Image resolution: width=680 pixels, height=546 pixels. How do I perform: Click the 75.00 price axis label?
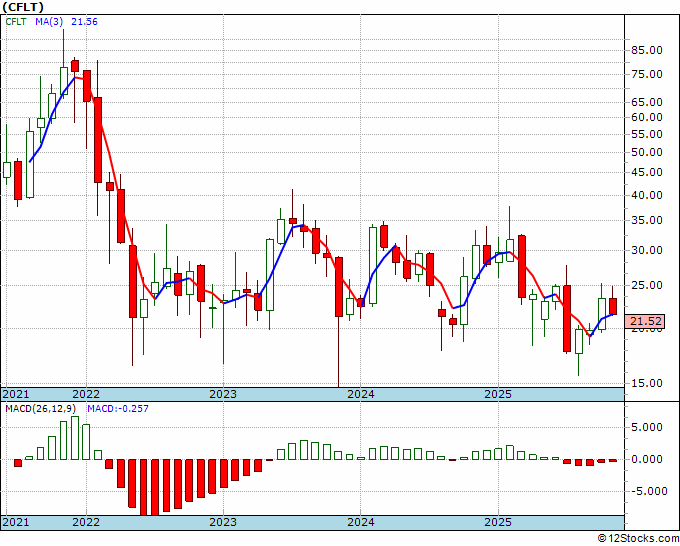(646, 75)
